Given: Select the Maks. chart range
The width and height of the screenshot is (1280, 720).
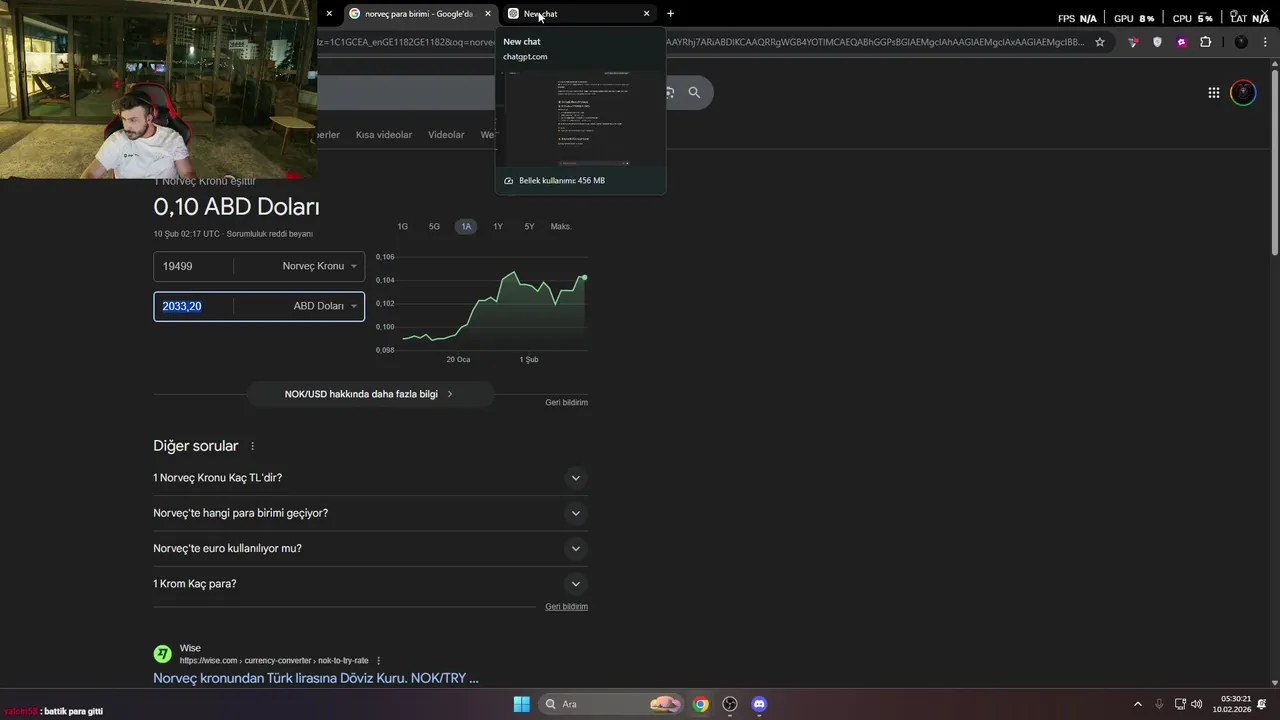Looking at the screenshot, I should 561,227.
